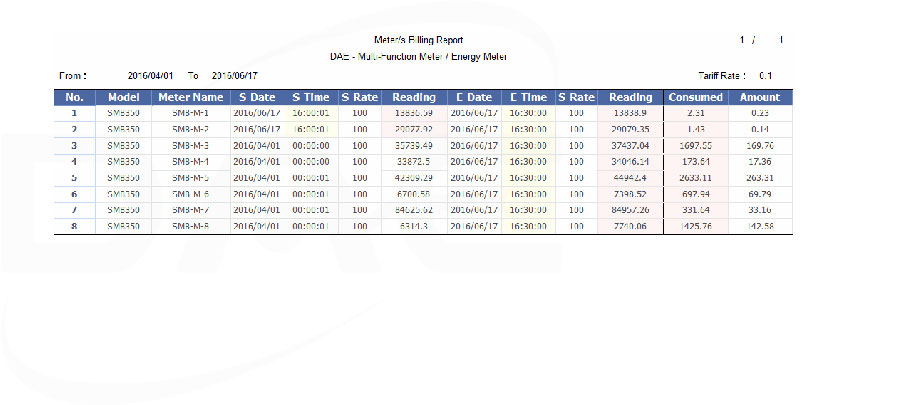Click the E Time column header
Screen dimensions: 900x405
point(529,98)
